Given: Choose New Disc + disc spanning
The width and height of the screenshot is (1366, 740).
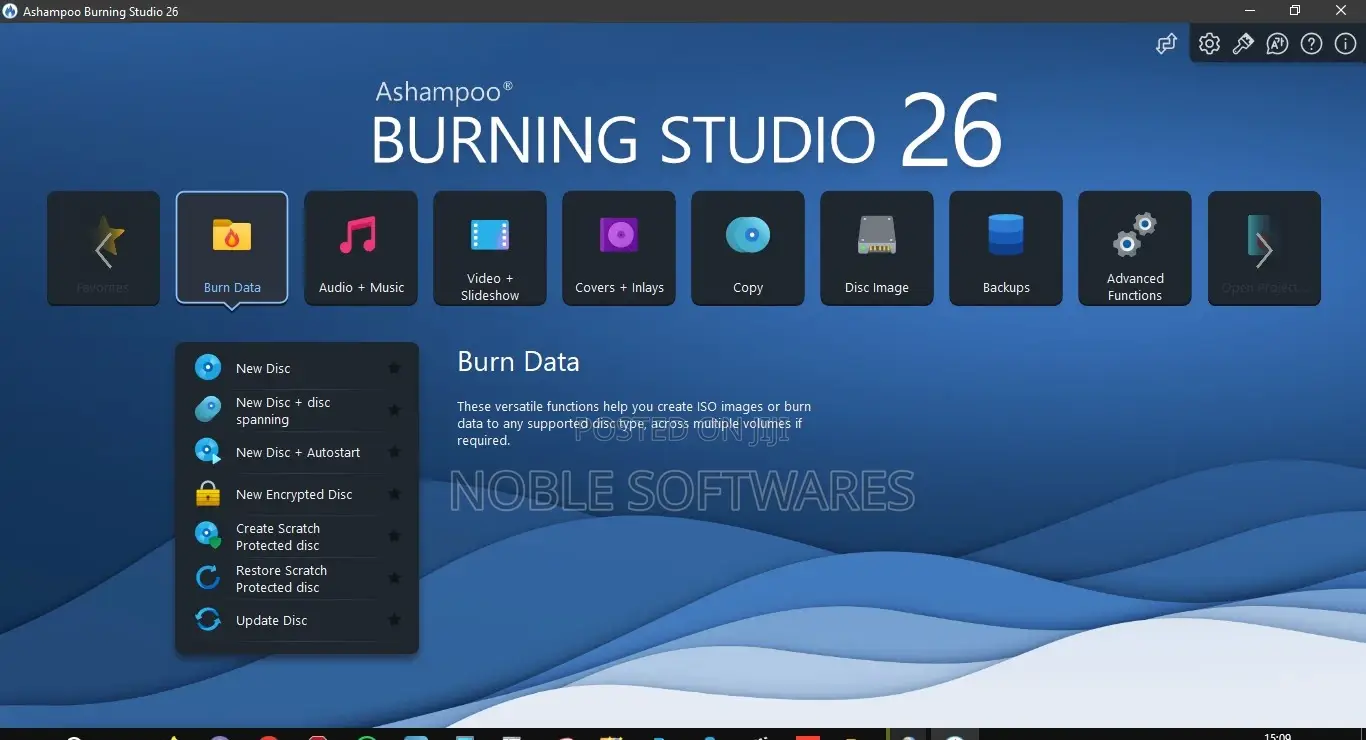Looking at the screenshot, I should tap(286, 411).
